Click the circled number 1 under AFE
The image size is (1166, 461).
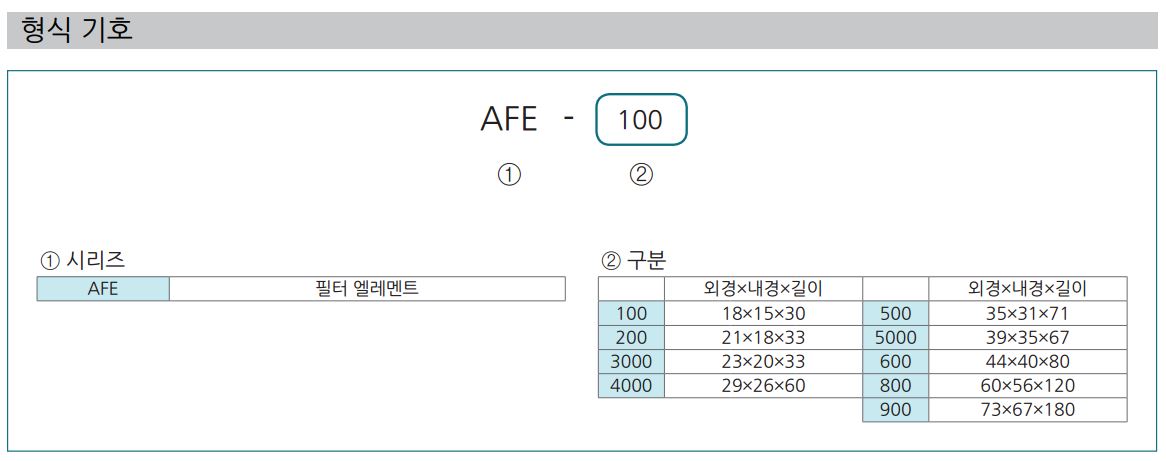[x=509, y=175]
